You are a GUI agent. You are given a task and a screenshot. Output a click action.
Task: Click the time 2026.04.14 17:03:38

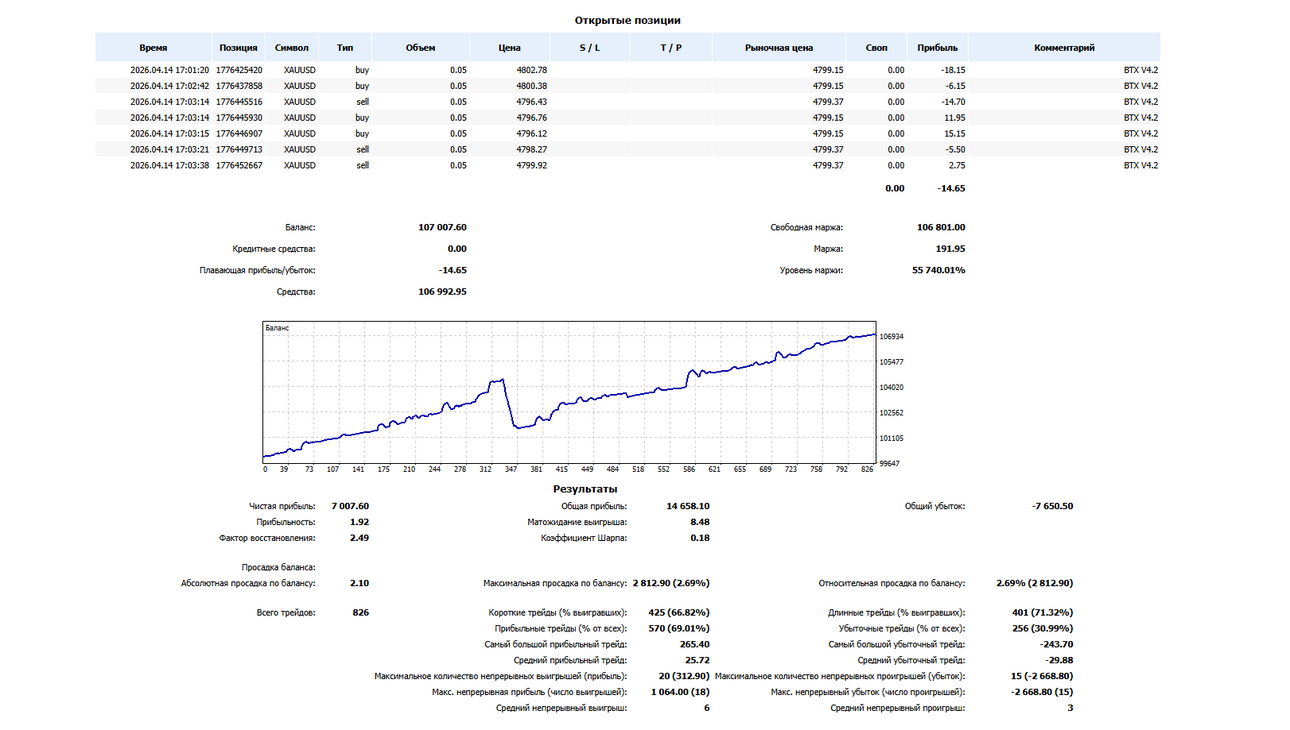click(x=169, y=166)
